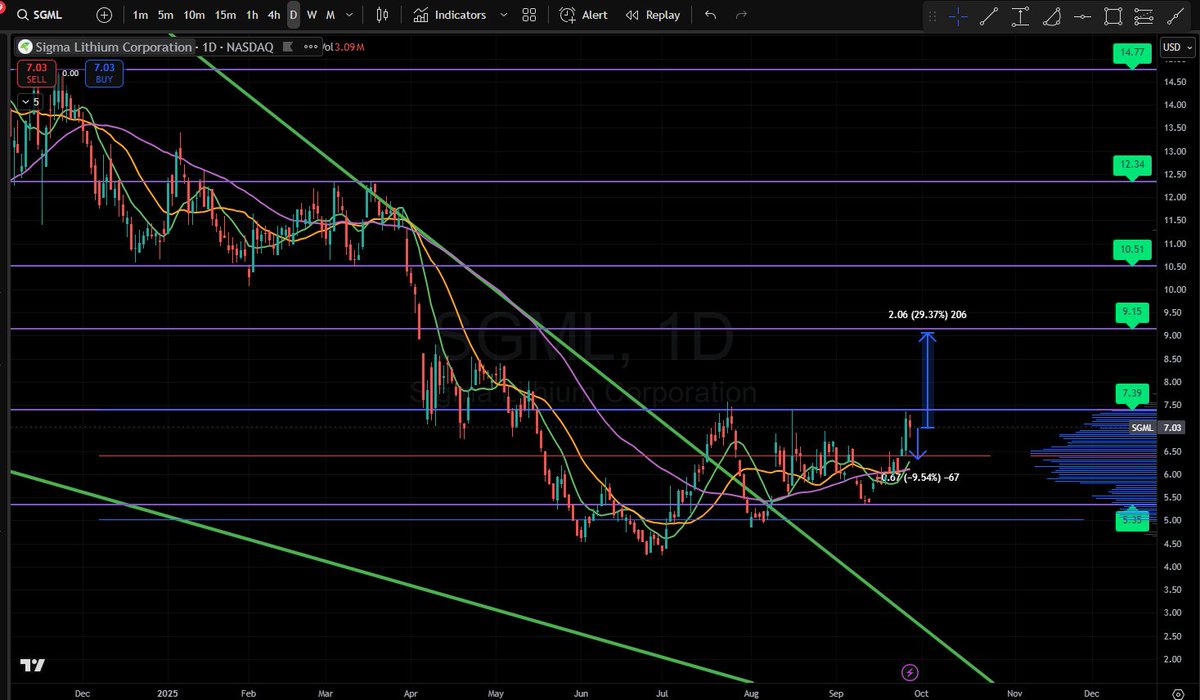Click the TradingView logo

(33, 666)
